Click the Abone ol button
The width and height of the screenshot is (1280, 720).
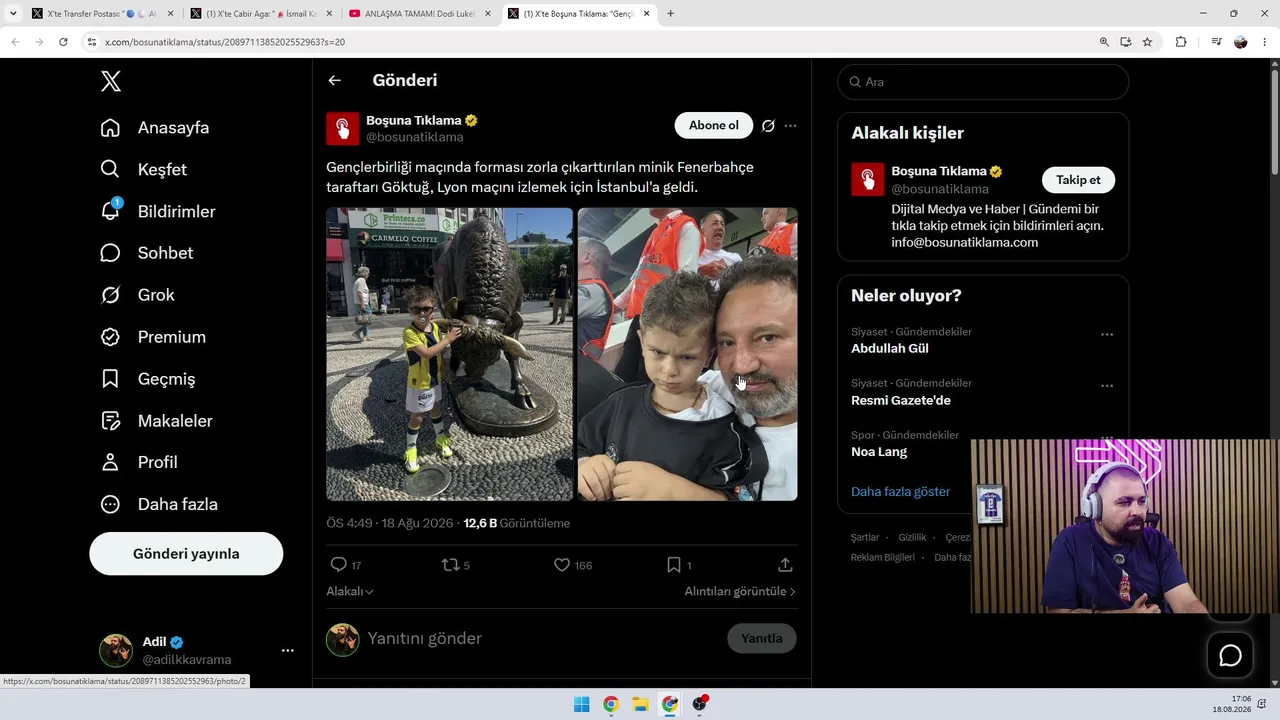pyautogui.click(x=714, y=125)
